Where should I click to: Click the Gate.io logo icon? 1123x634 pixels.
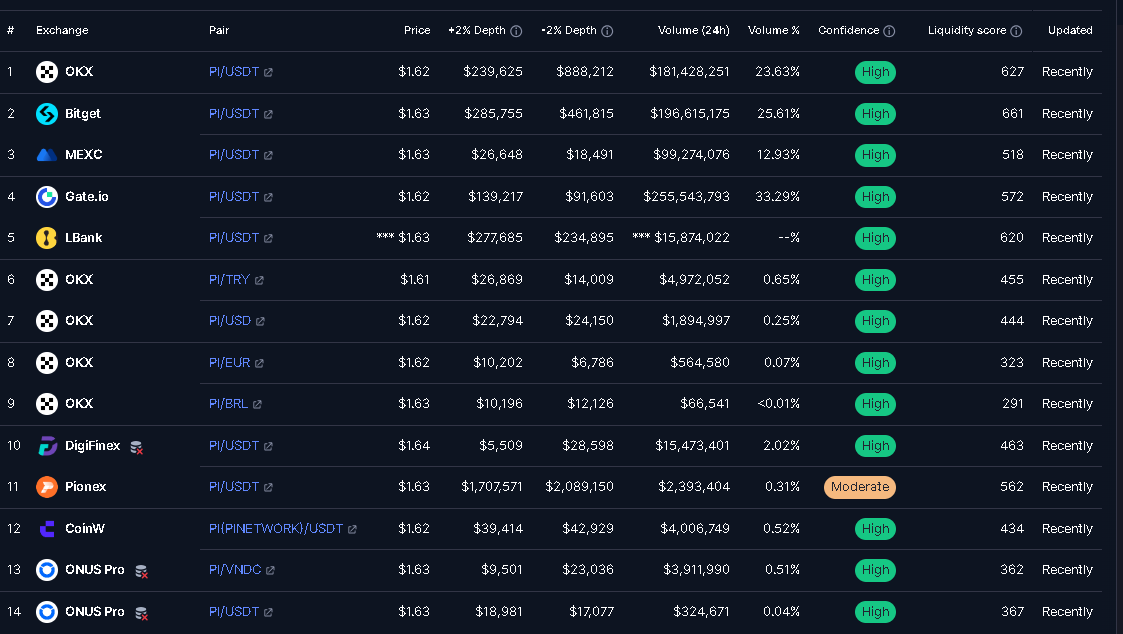pyautogui.click(x=47, y=196)
